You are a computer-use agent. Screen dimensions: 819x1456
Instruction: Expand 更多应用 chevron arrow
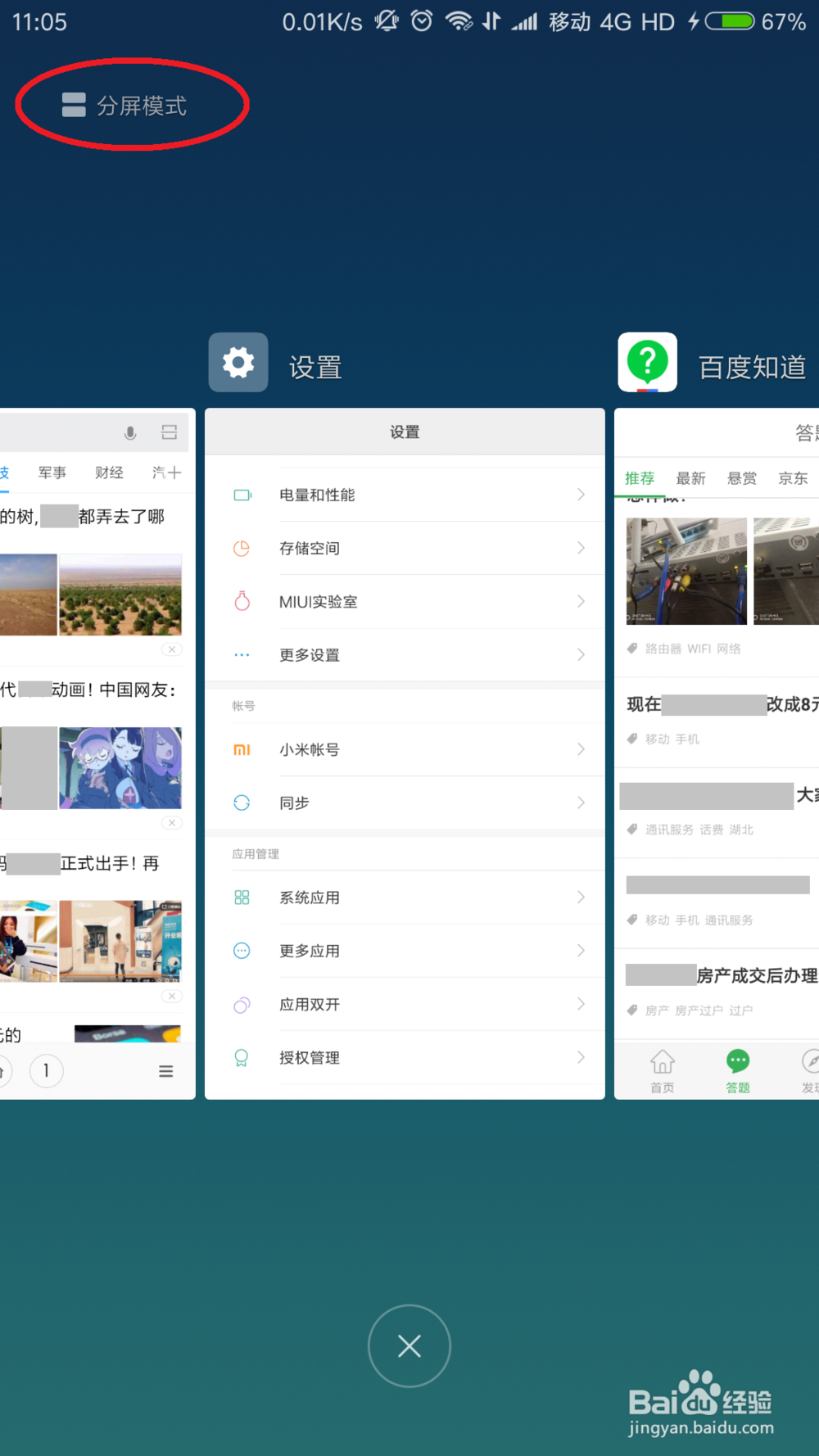(581, 951)
